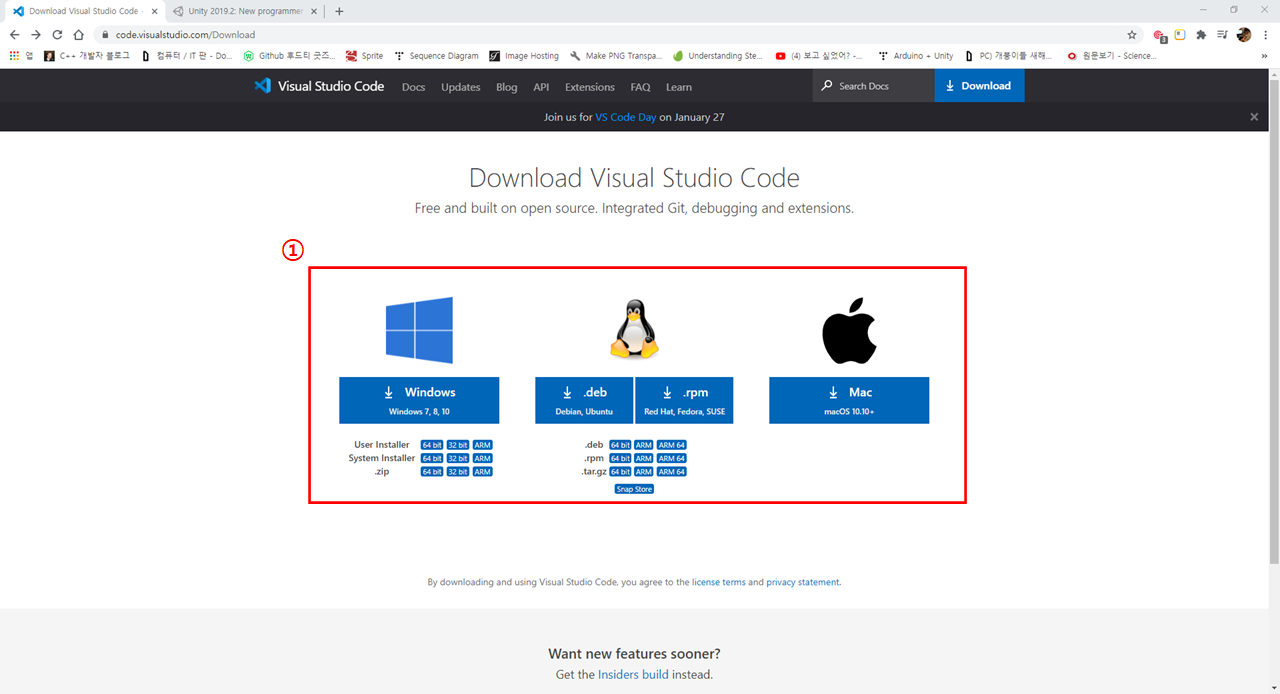Download the Windows User Installer 64 bit
1280x694 pixels.
(x=432, y=445)
